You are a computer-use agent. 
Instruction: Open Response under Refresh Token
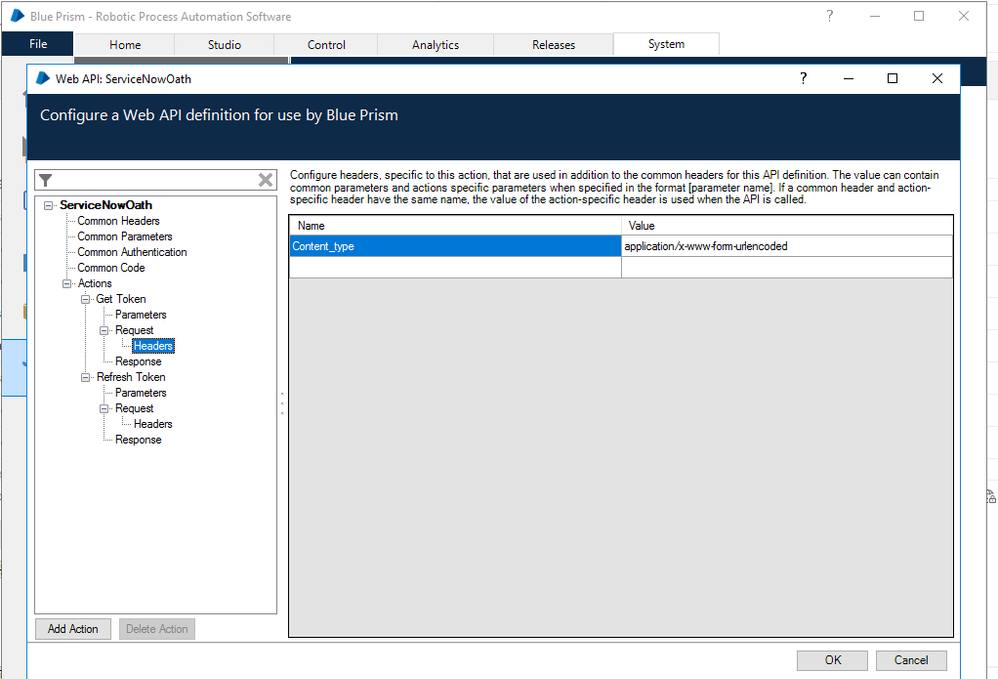coord(138,440)
